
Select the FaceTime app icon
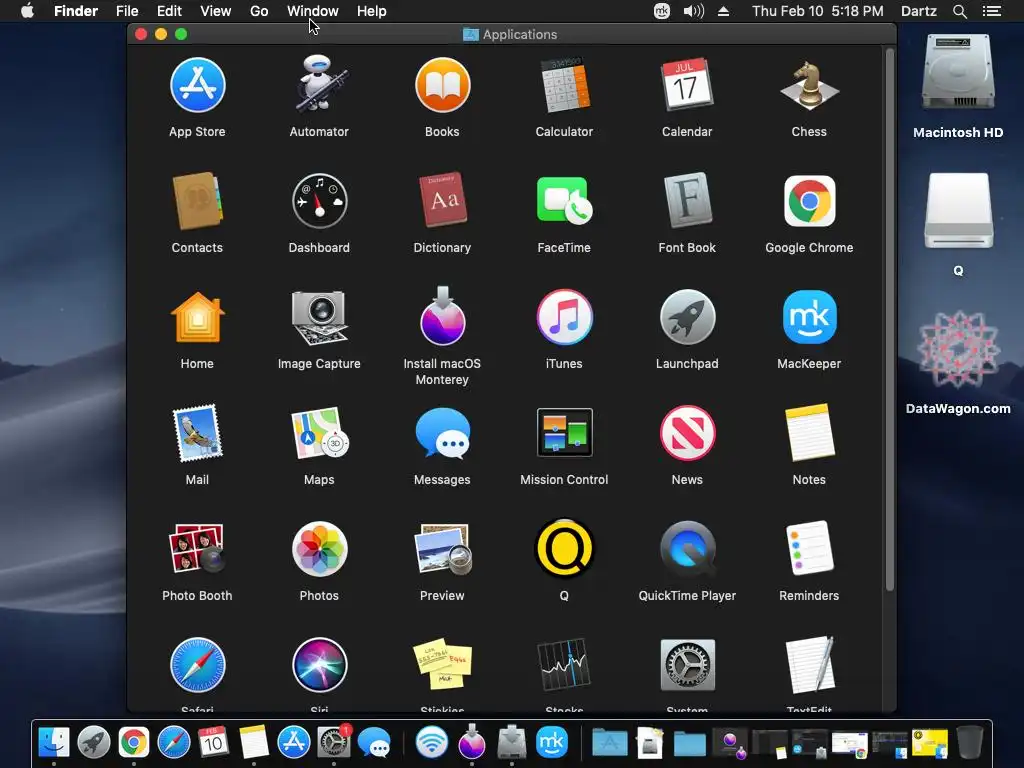(x=564, y=201)
